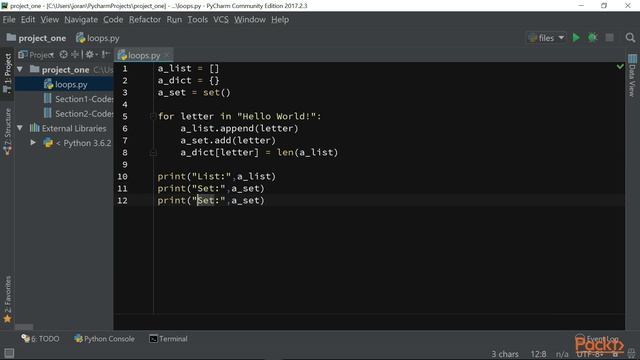The image size is (640, 360).
Task: Collapse the for loop fold marker on line 5
Action: 153,116
